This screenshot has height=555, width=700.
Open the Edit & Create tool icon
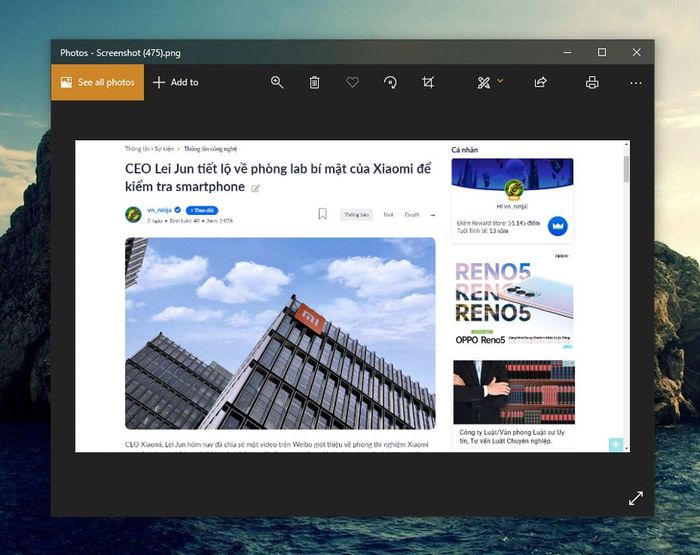click(x=484, y=83)
